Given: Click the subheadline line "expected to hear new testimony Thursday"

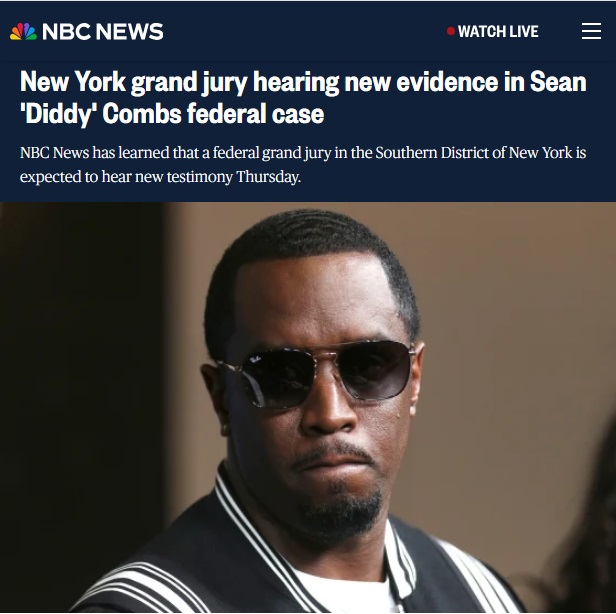Looking at the screenshot, I should (x=160, y=177).
